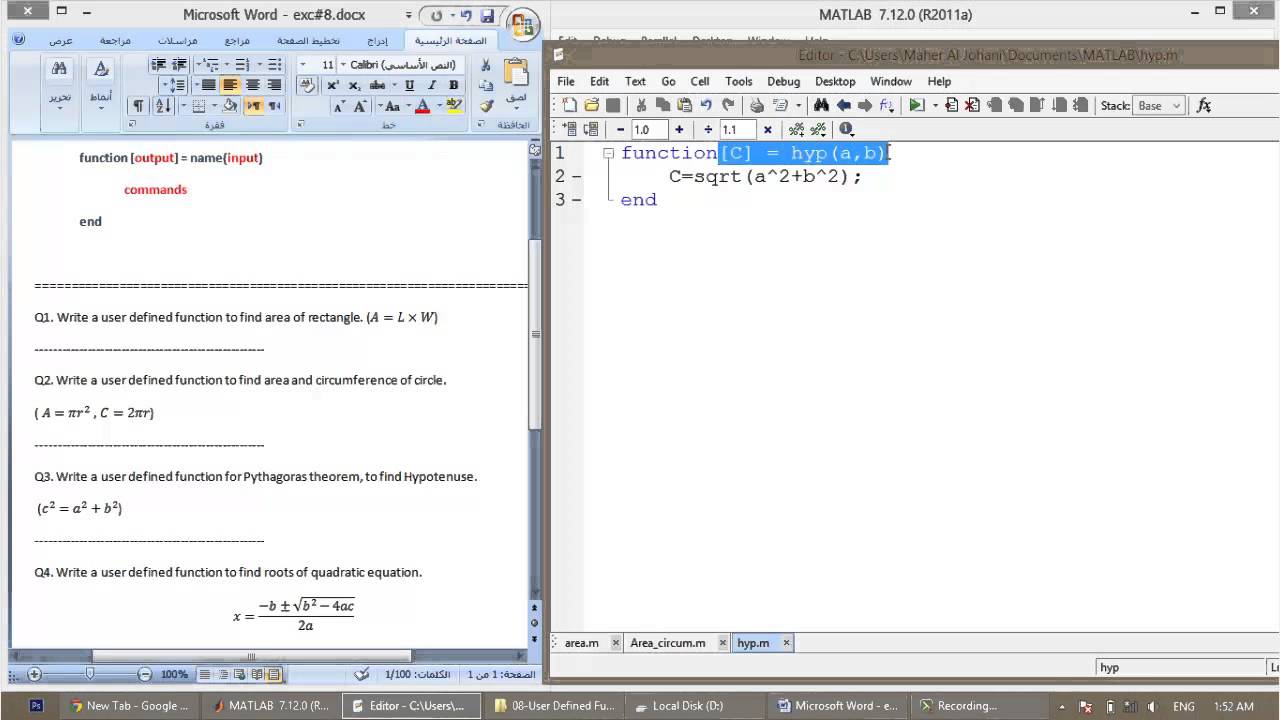This screenshot has height=720, width=1280.
Task: Toggle justify alignment in Word paragraph group
Action: (208, 85)
